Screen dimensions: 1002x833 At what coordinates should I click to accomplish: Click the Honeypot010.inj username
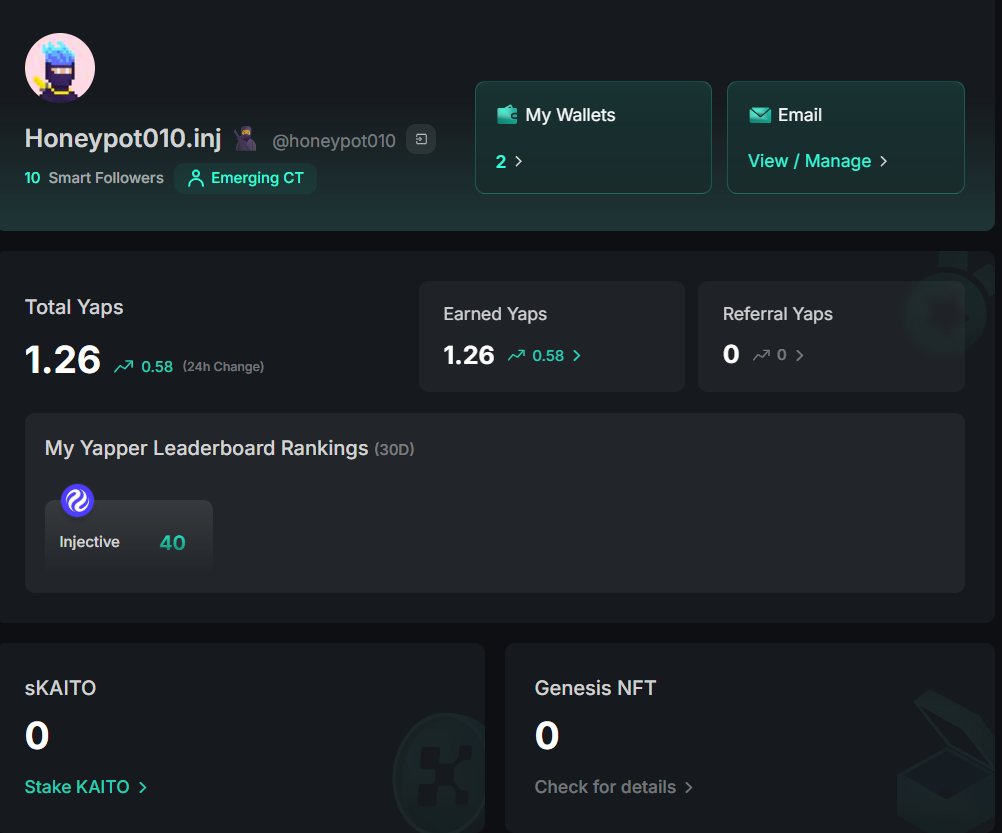123,139
